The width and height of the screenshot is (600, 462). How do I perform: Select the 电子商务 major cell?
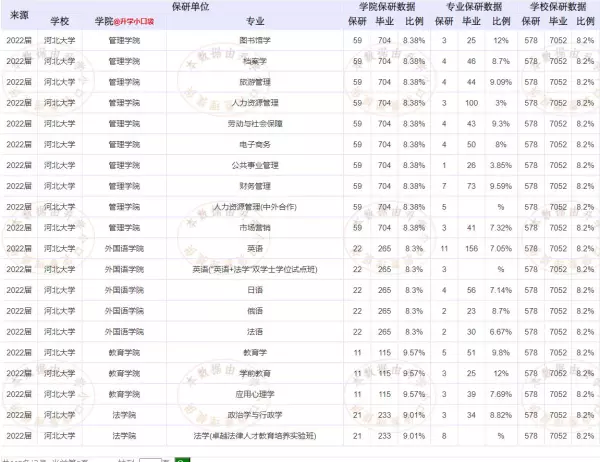pos(255,145)
